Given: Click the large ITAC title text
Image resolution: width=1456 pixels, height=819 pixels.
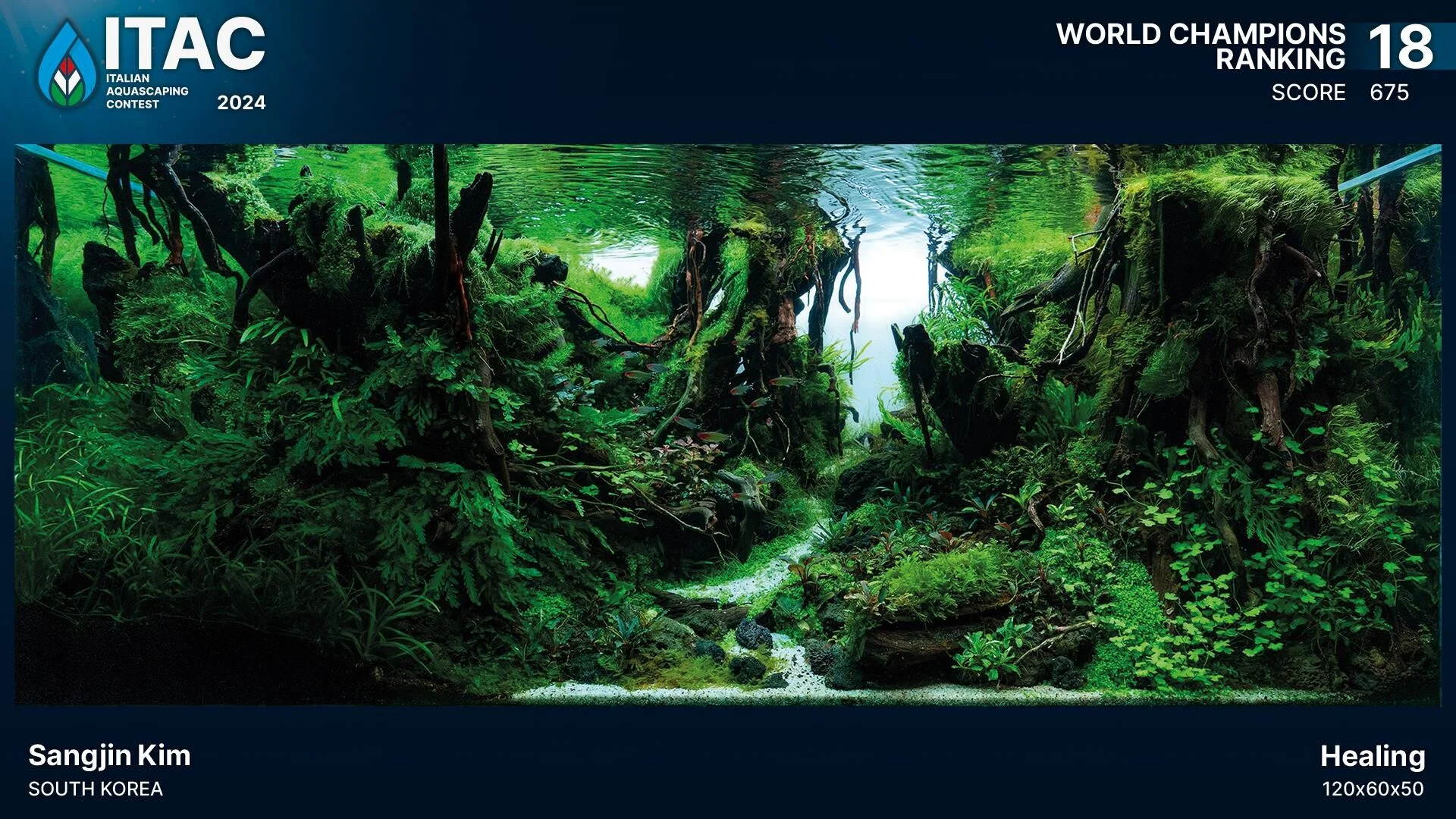Looking at the screenshot, I should pos(185,44).
